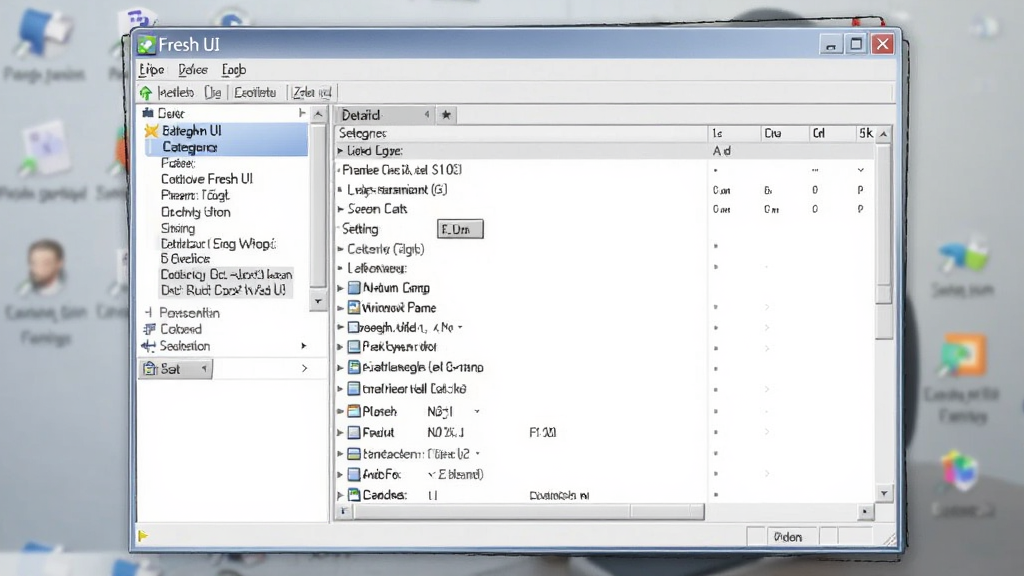The width and height of the screenshot is (1024, 576).
Task: Select "Cotliove Fresh UI" in the left tree
Action: coord(207,179)
